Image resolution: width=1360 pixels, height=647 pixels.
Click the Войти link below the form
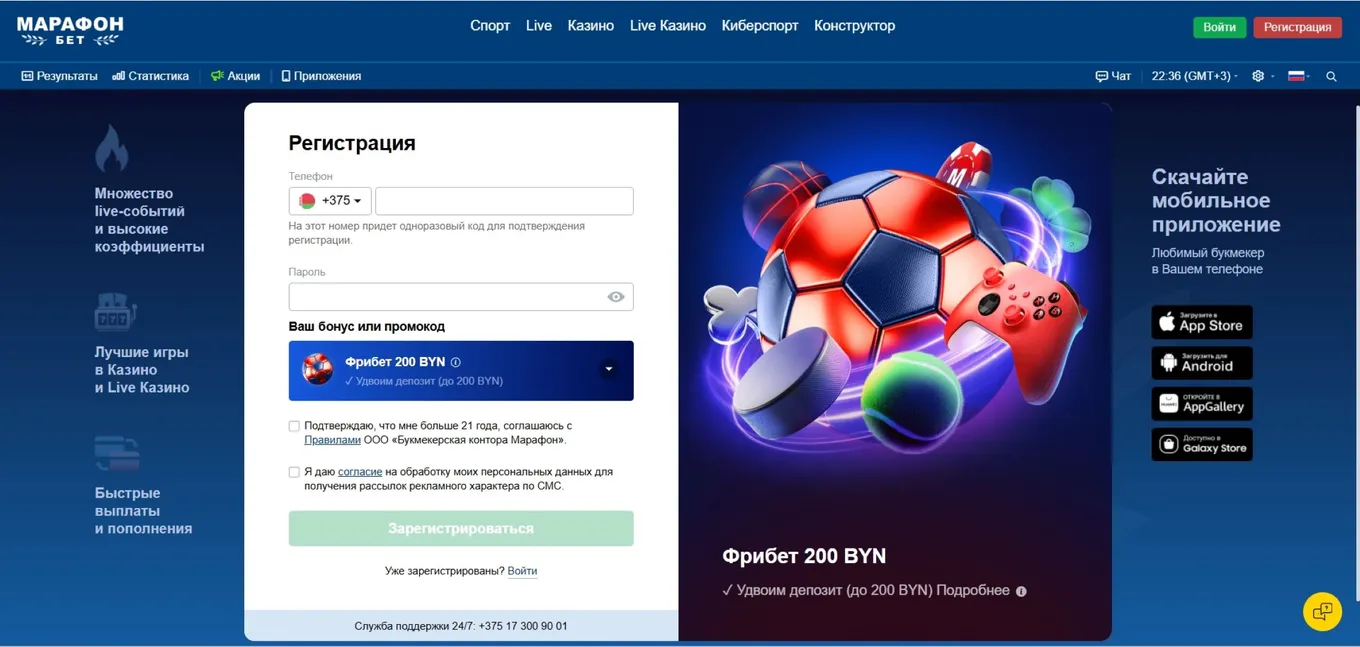pyautogui.click(x=522, y=571)
